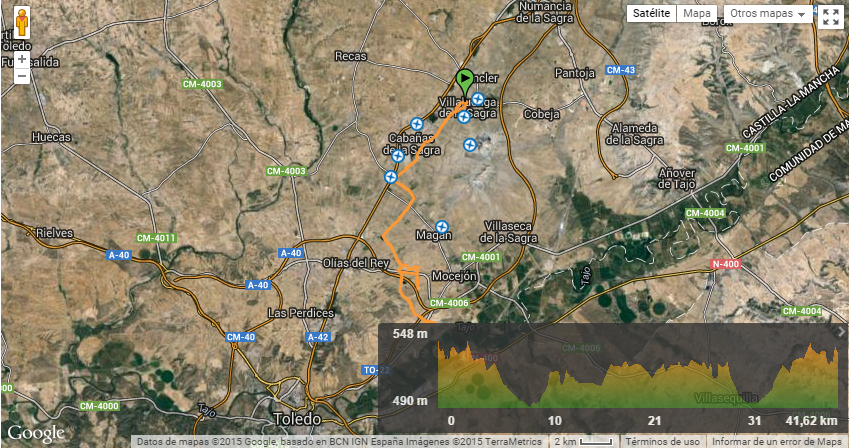Switch to Satélite map view

click(651, 14)
